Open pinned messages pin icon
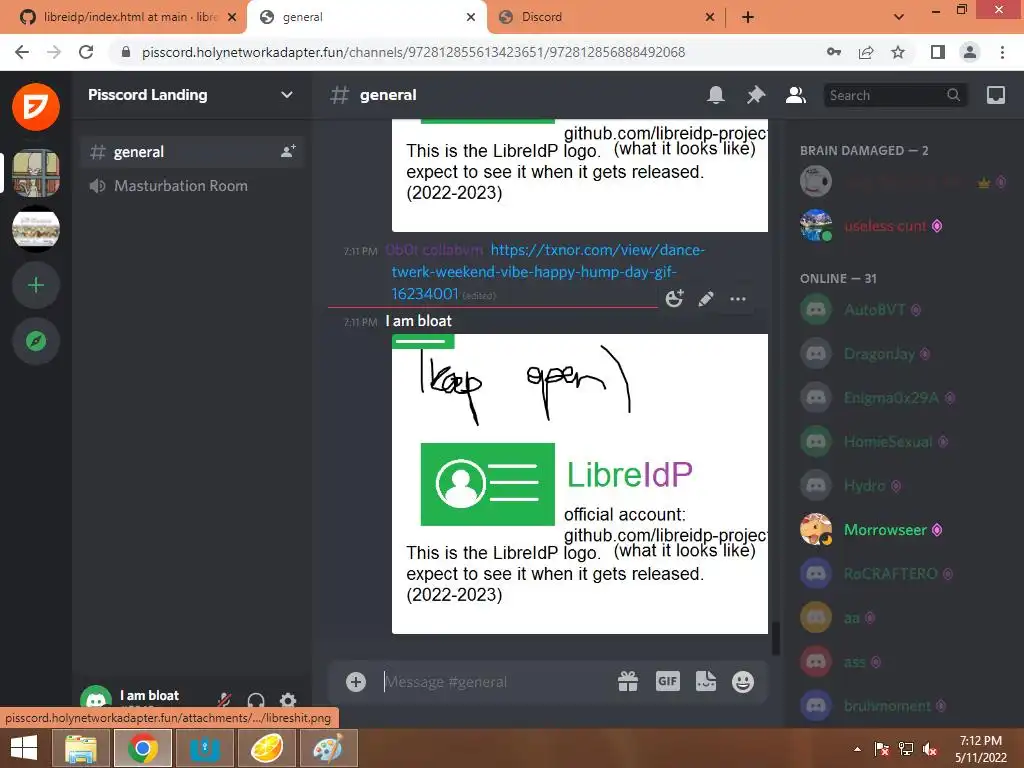Viewport: 1024px width, 768px height. click(756, 95)
